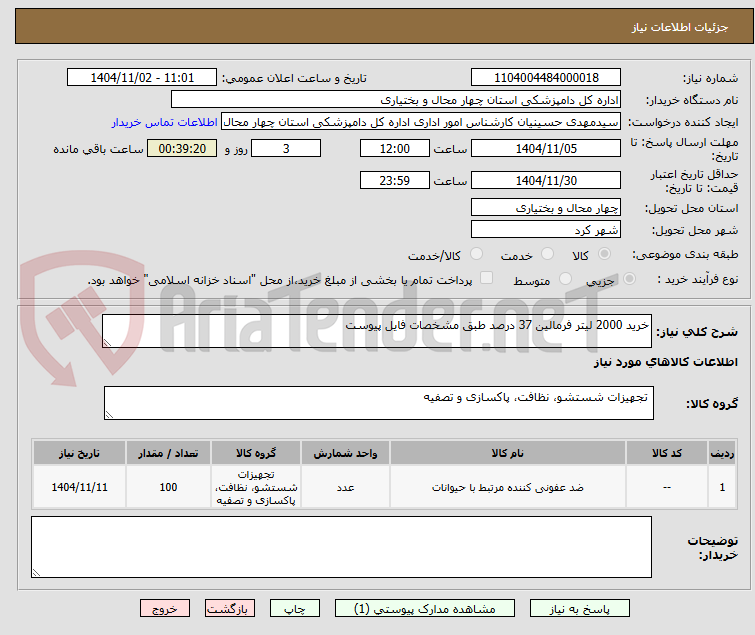Select the متوسط purchase type radio

(x=565, y=279)
